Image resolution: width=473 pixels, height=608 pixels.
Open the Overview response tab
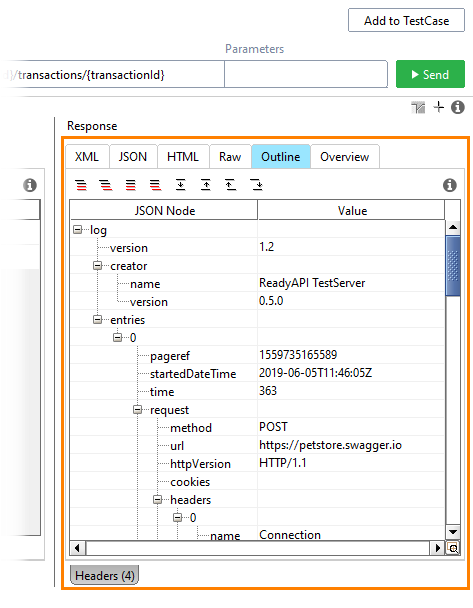(345, 157)
